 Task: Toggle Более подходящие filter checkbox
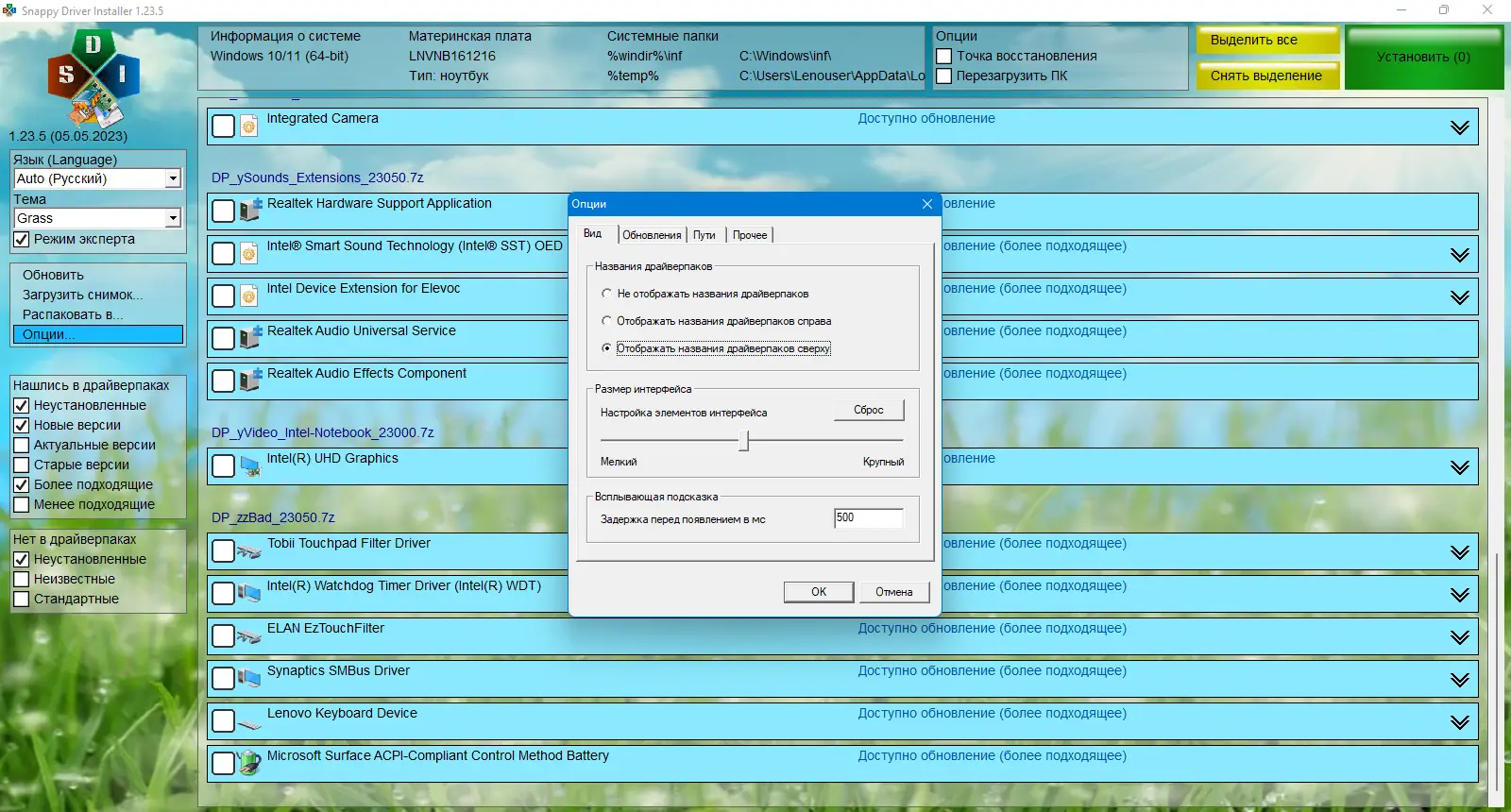[21, 484]
